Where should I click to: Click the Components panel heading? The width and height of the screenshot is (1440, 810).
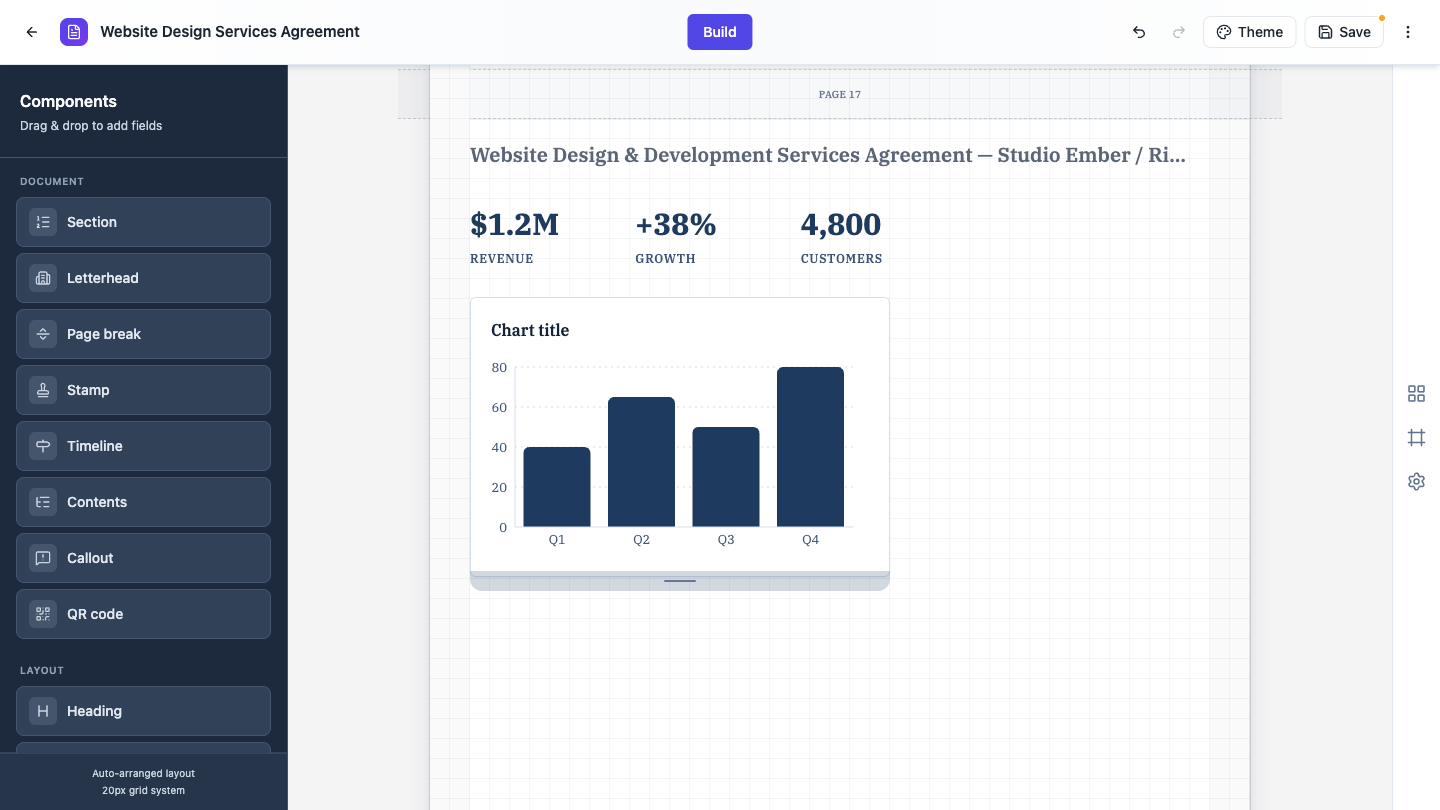(68, 101)
